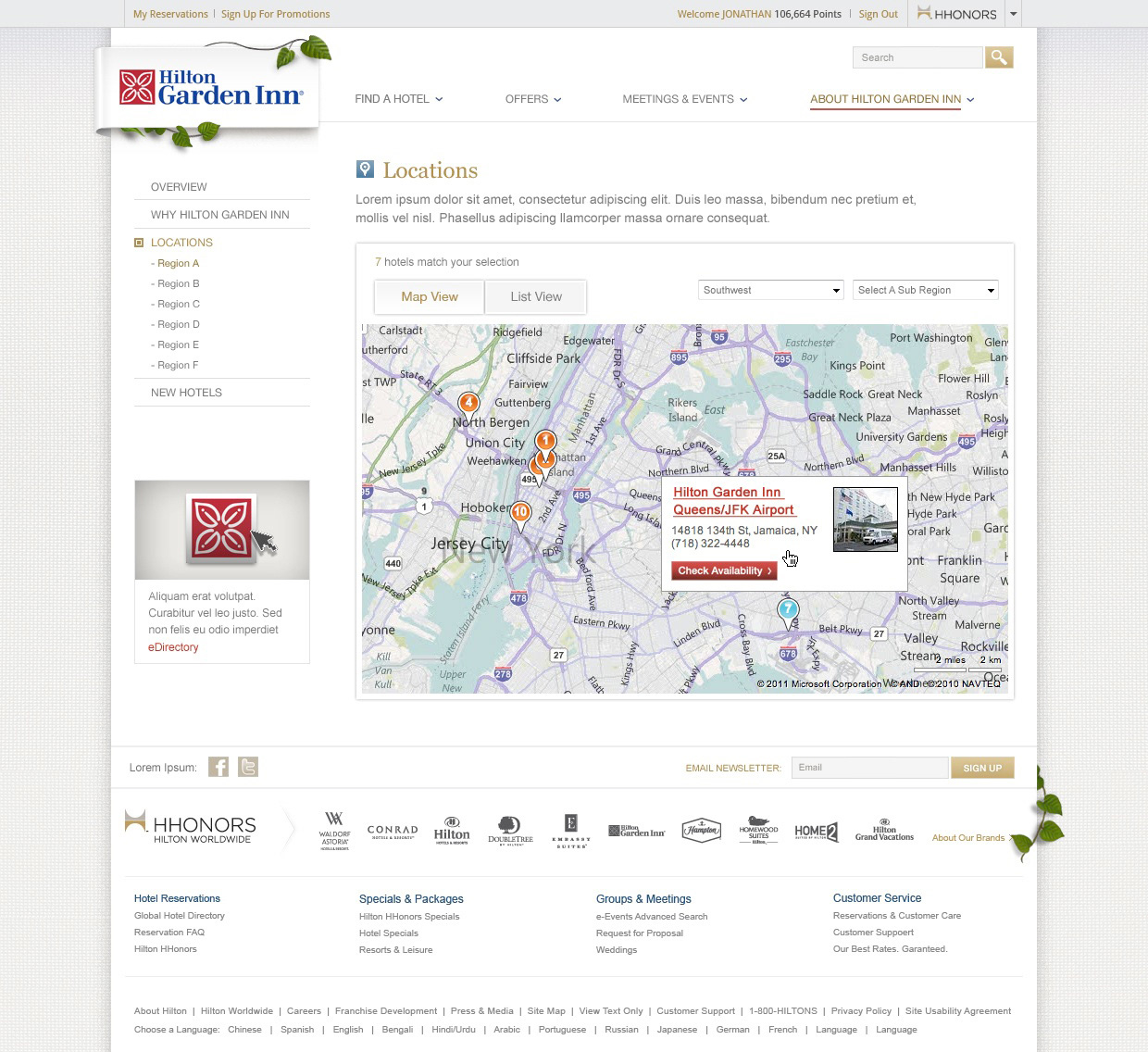Image resolution: width=1148 pixels, height=1052 pixels.
Task: Select map pin number 1
Action: [546, 442]
